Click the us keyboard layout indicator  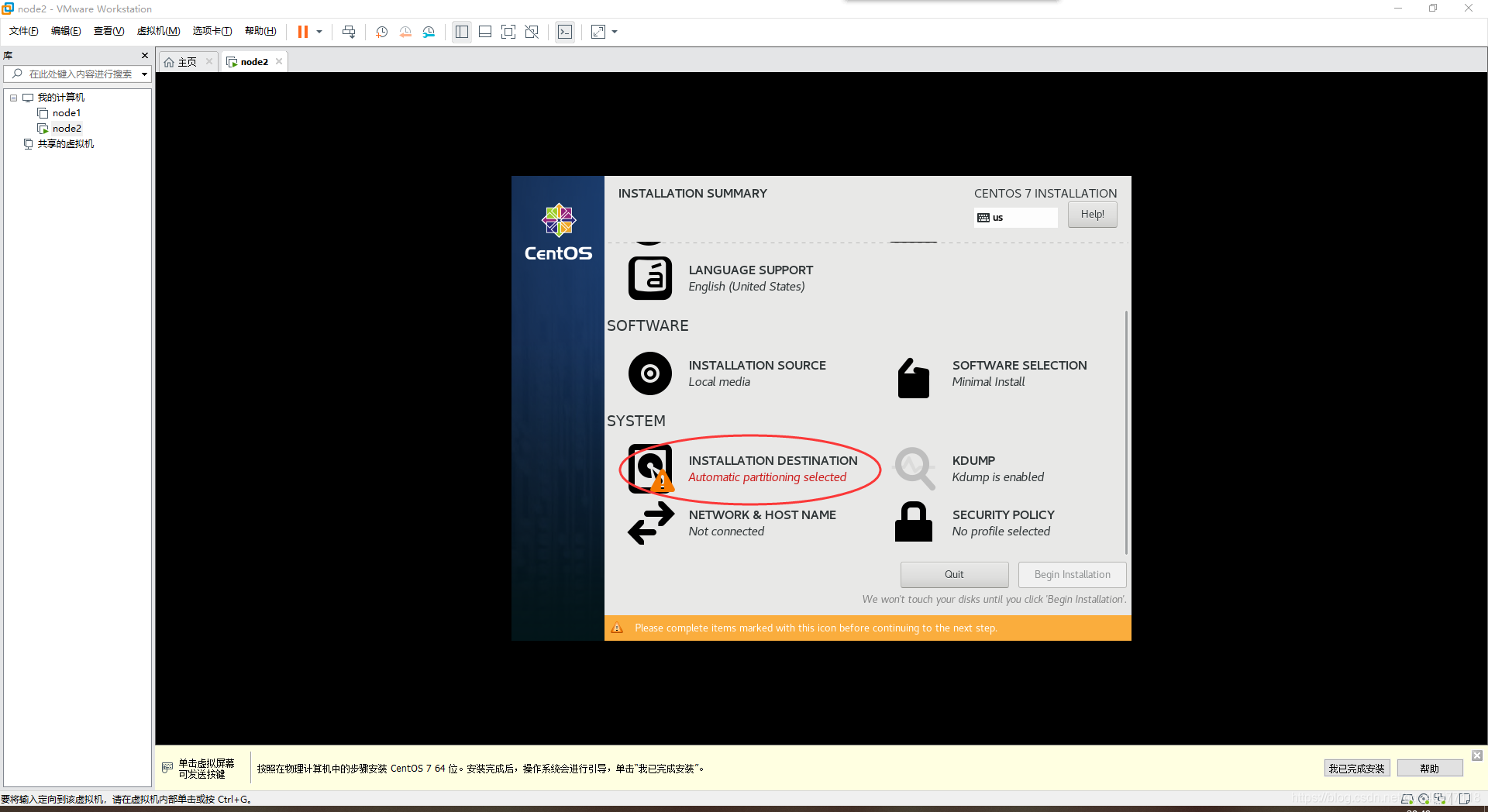point(1015,218)
